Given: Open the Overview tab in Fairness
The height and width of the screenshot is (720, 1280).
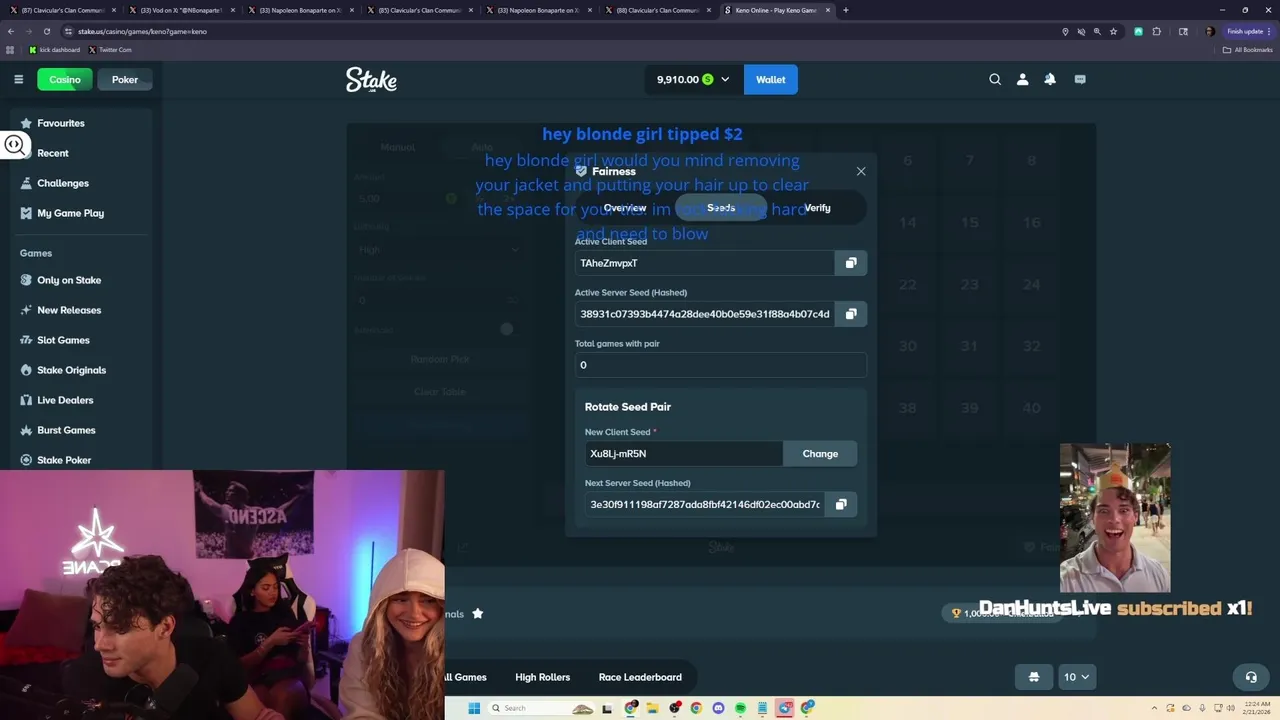Looking at the screenshot, I should click(x=625, y=208).
